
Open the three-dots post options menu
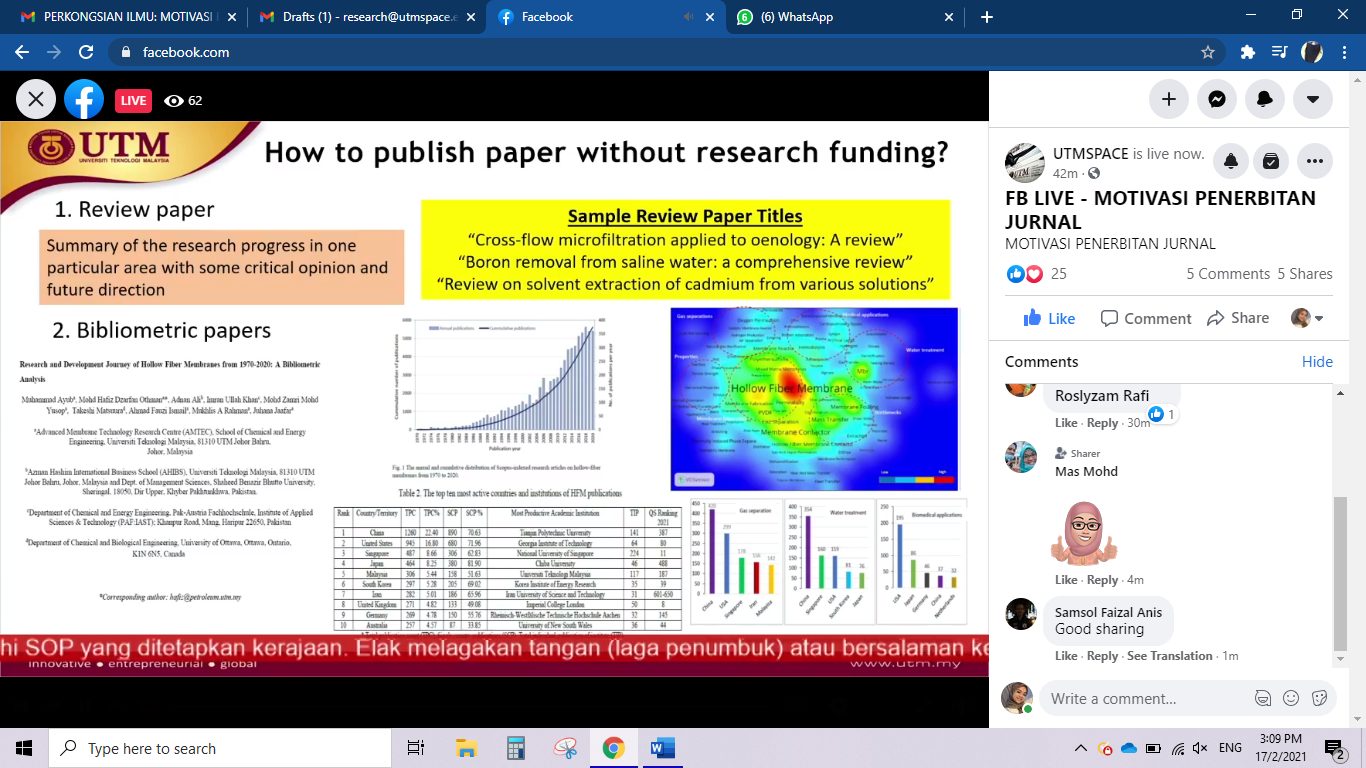click(x=1314, y=160)
